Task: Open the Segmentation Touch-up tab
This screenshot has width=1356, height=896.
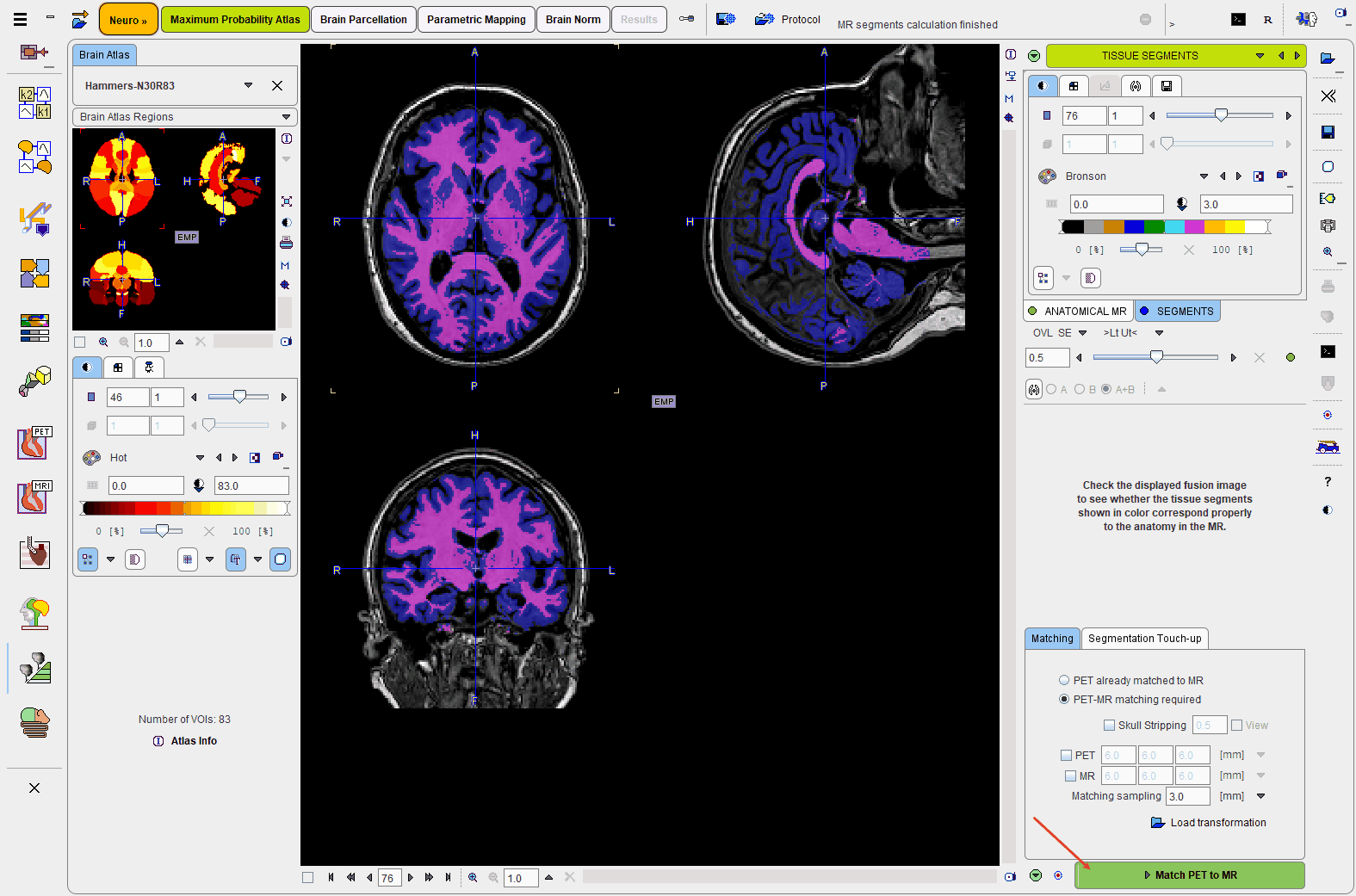Action: [x=1144, y=638]
